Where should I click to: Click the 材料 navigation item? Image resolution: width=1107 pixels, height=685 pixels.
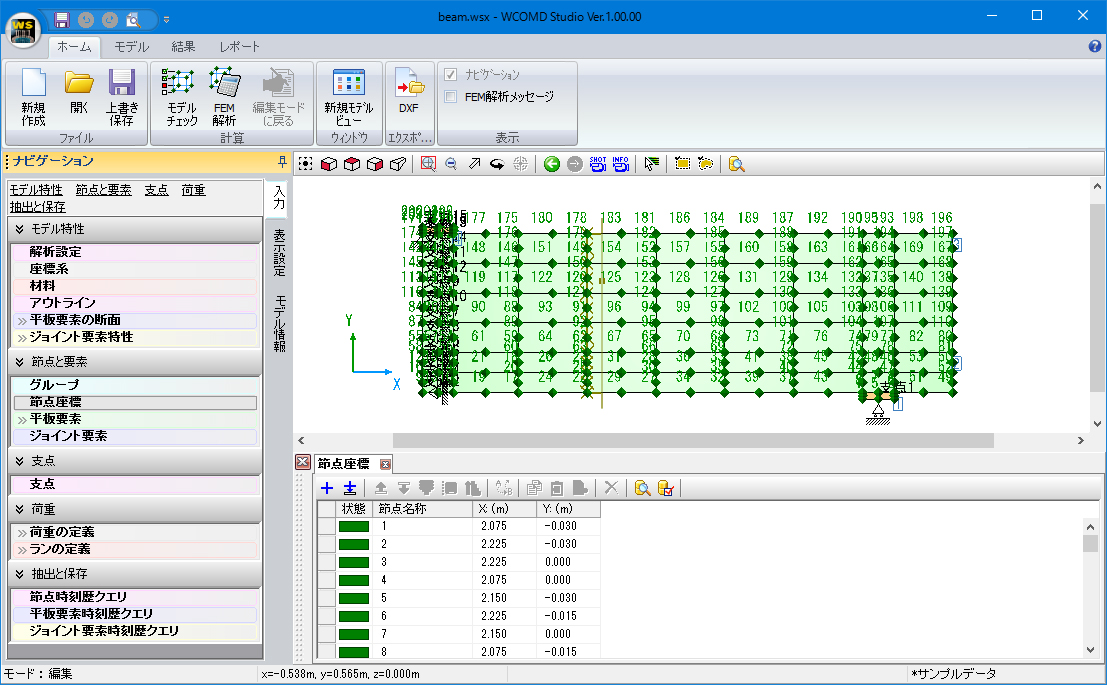[43, 286]
